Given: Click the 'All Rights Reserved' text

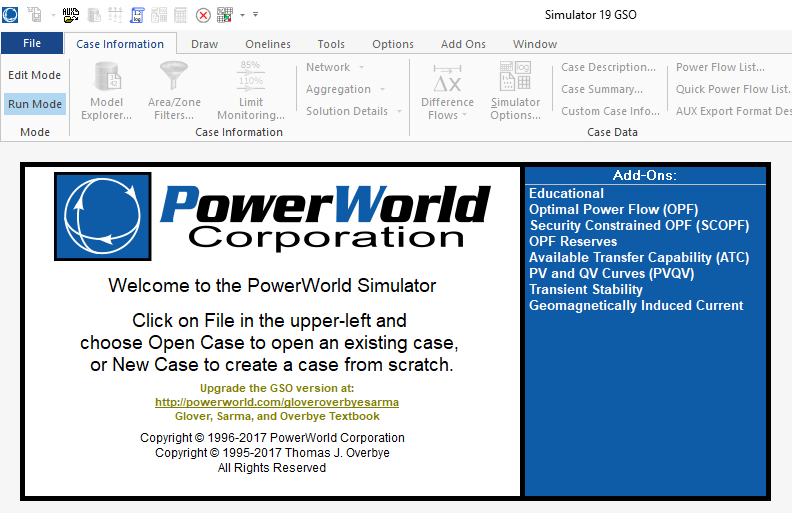Looking at the screenshot, I should [x=272, y=468].
